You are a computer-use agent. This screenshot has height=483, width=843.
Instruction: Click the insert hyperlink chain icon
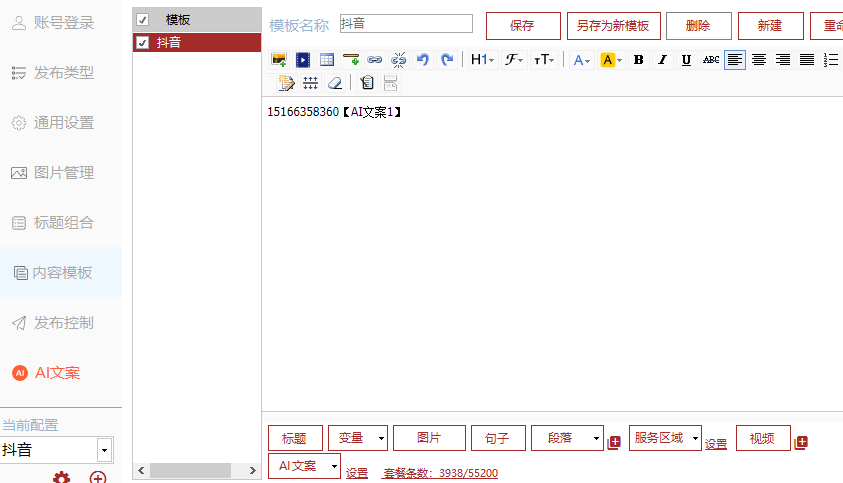point(375,60)
